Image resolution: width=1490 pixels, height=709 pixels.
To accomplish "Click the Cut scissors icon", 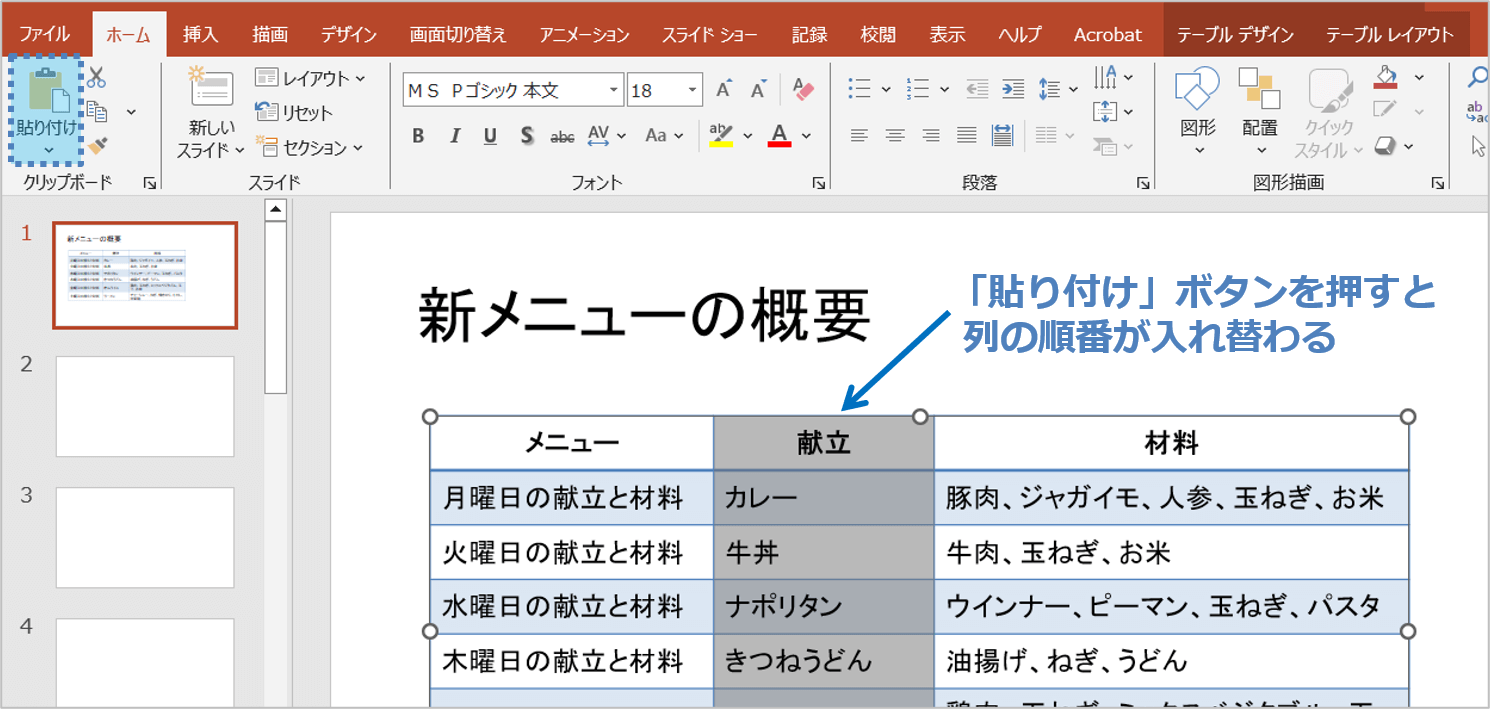I will [96, 77].
